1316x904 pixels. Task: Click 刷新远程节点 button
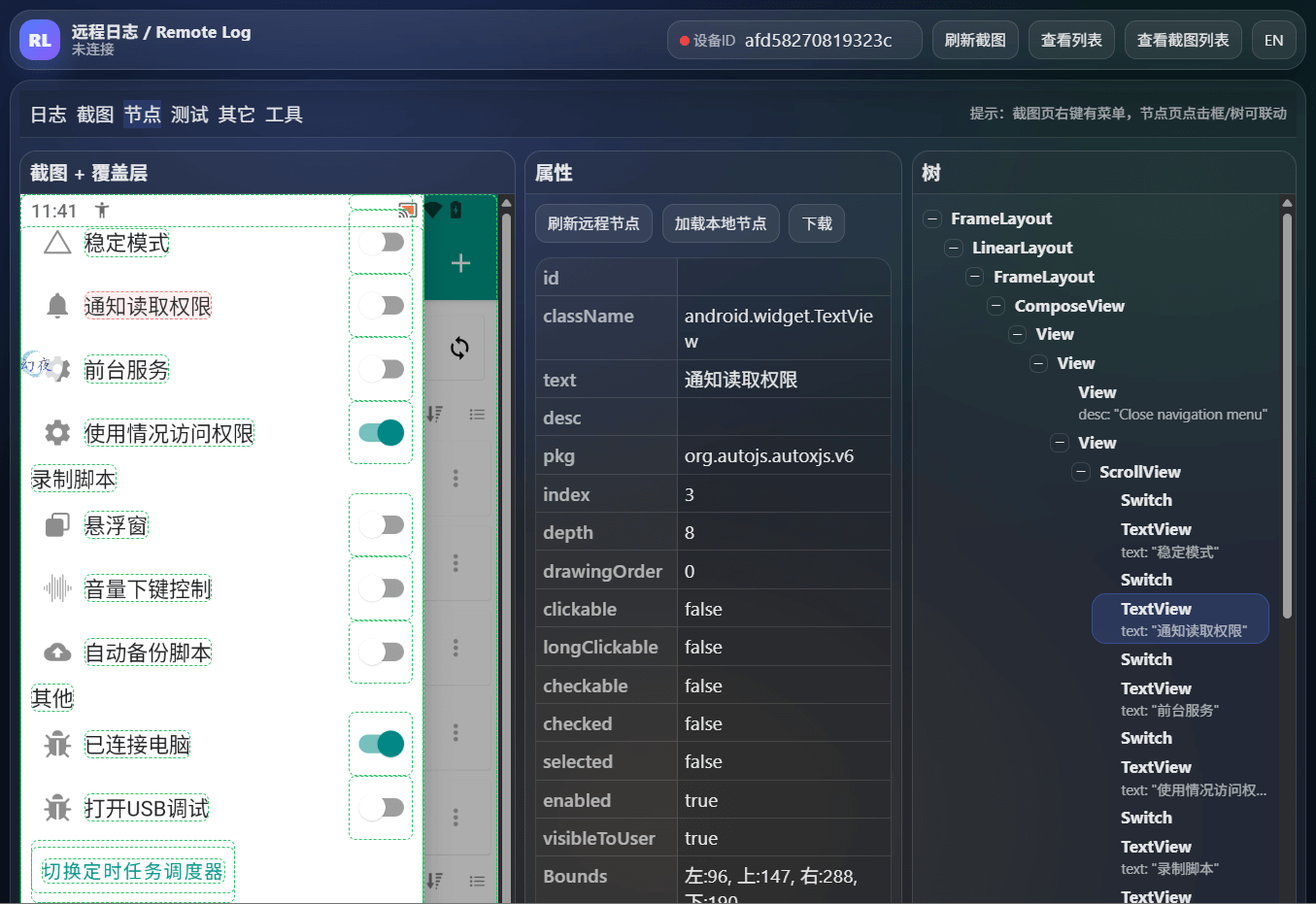pyautogui.click(x=593, y=223)
